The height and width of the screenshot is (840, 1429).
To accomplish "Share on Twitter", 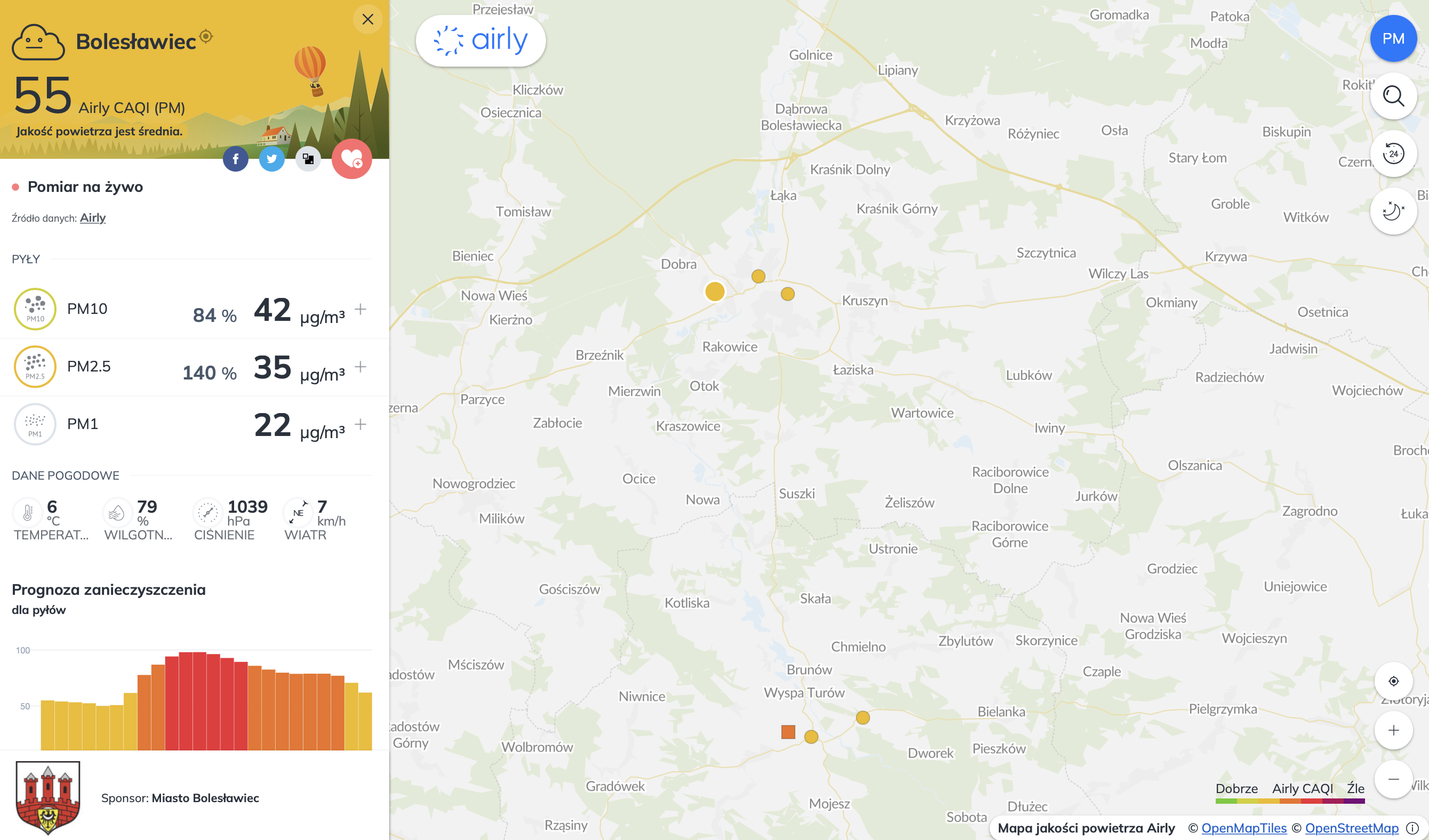I will tap(271, 159).
